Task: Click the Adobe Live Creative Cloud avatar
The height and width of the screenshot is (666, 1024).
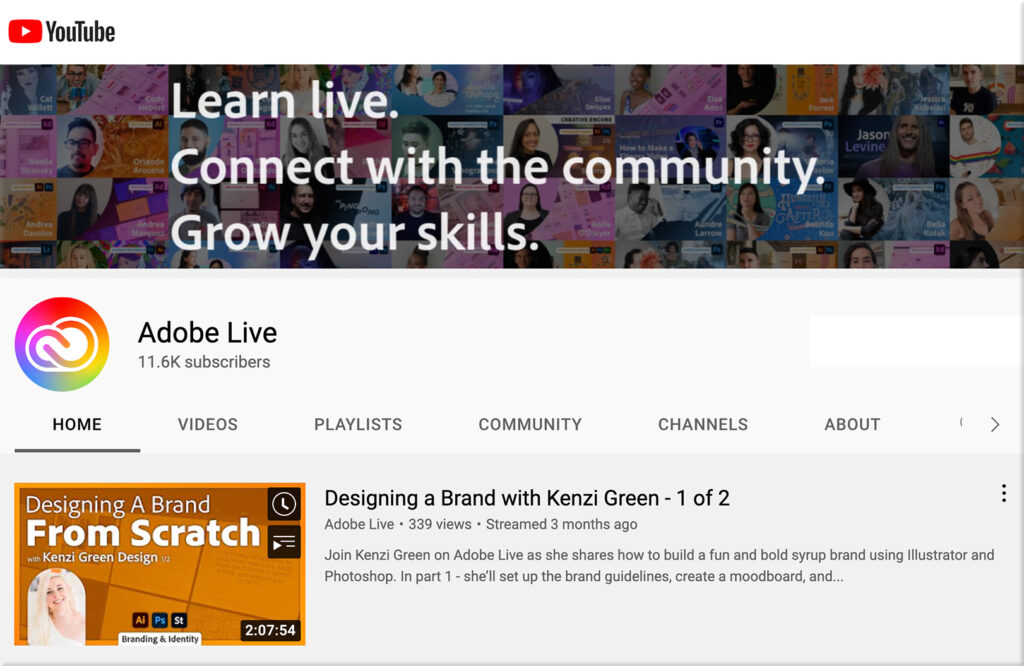Action: click(62, 344)
